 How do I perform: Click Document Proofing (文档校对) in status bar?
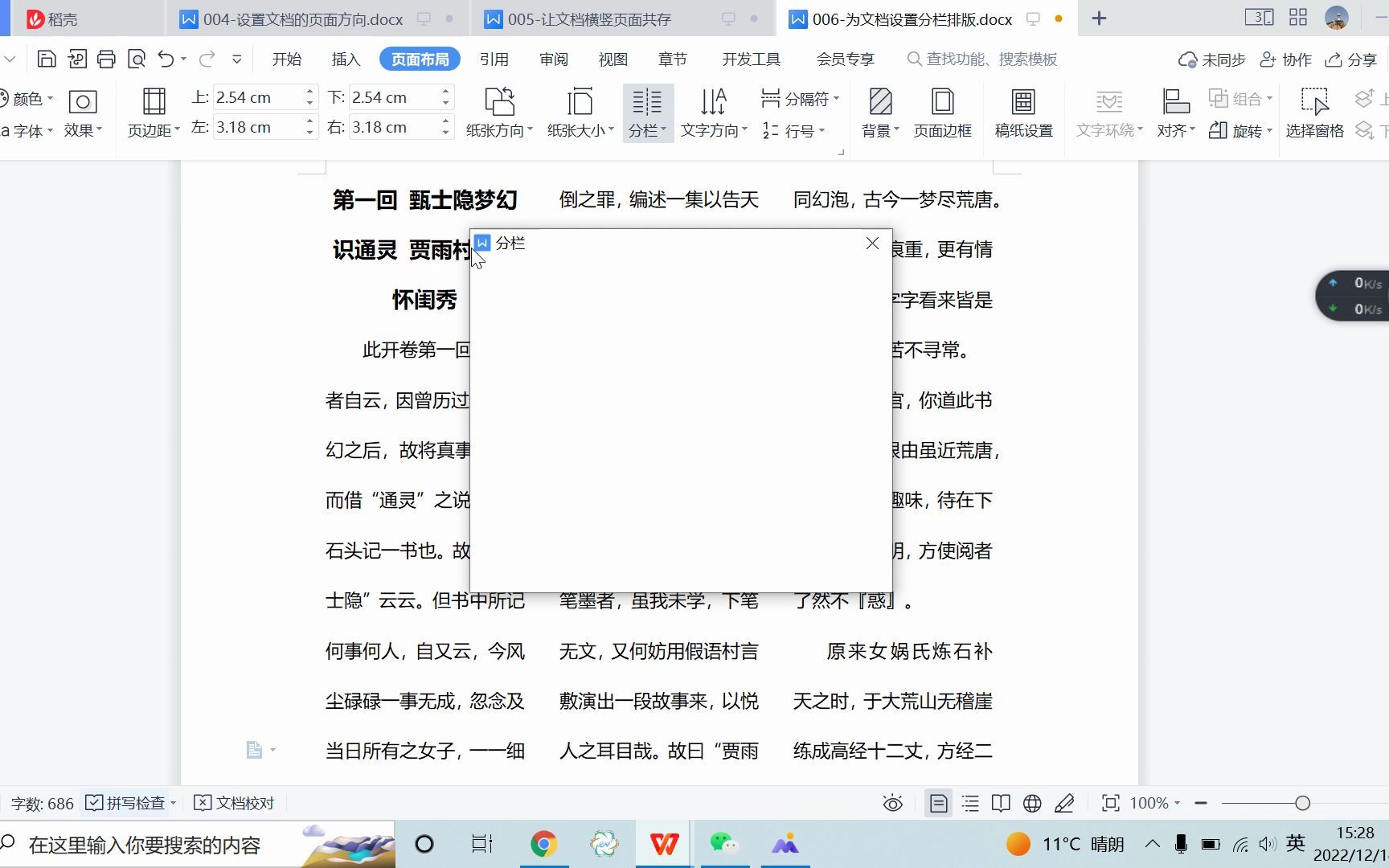coord(235,803)
